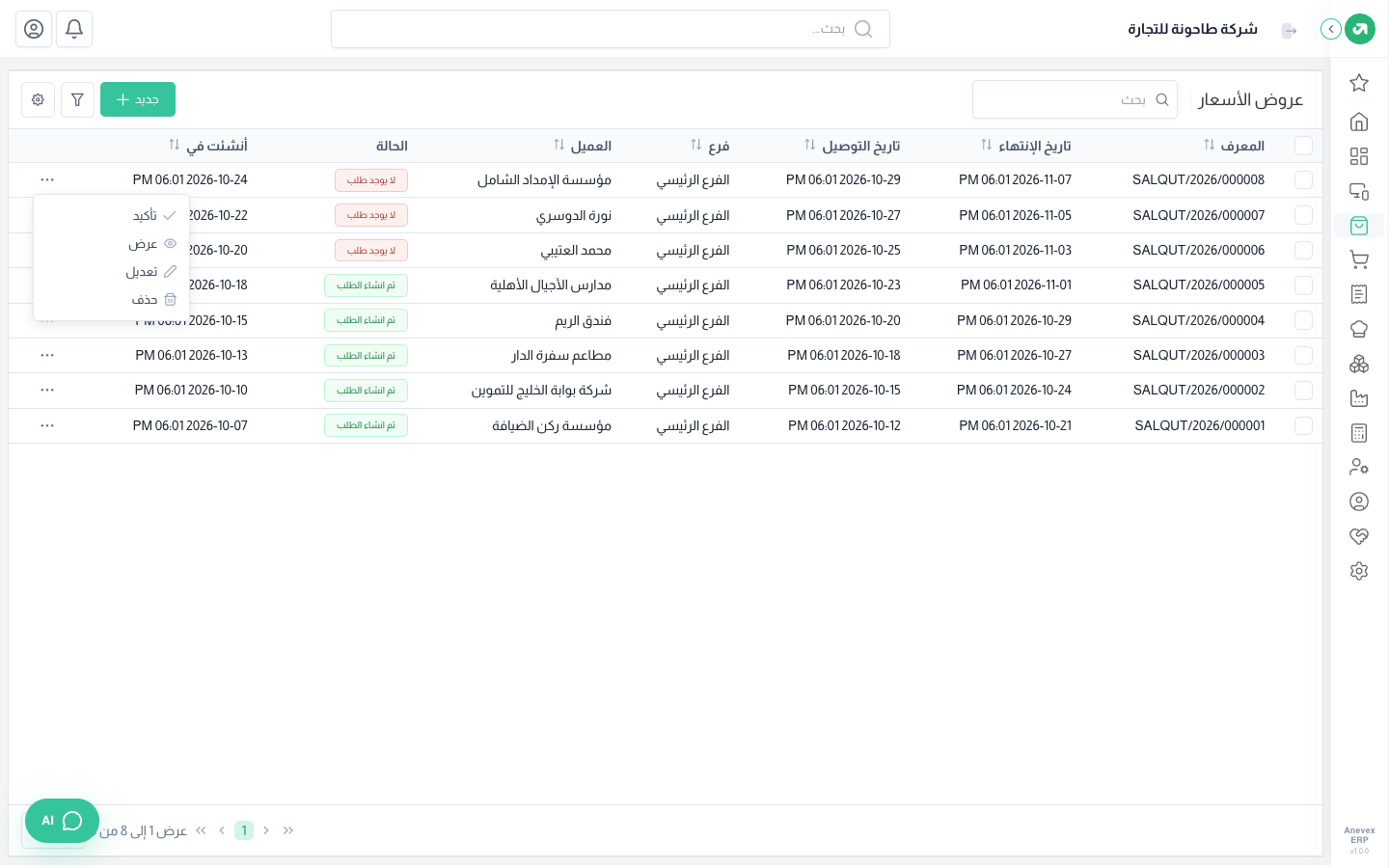
Task: Click the green جديد button
Action: [x=138, y=99]
